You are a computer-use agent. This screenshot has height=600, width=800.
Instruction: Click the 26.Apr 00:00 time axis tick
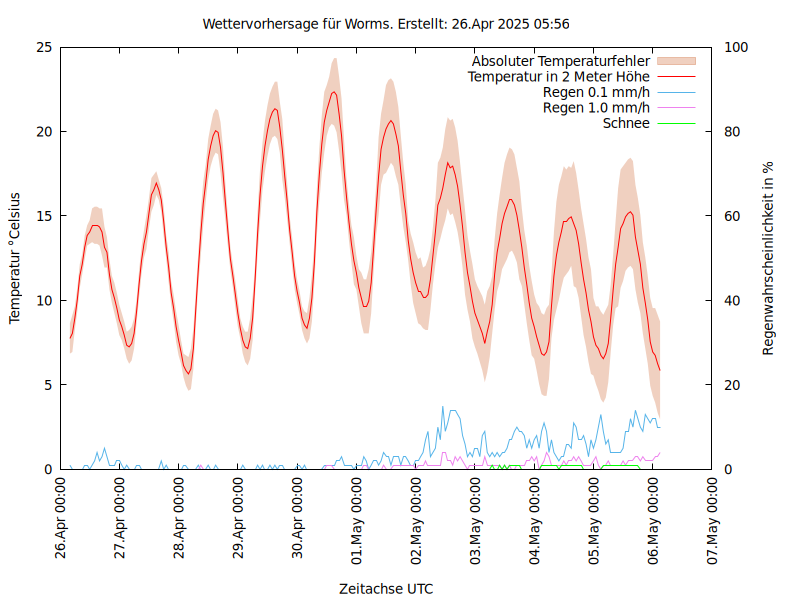pyautogui.click(x=61, y=519)
